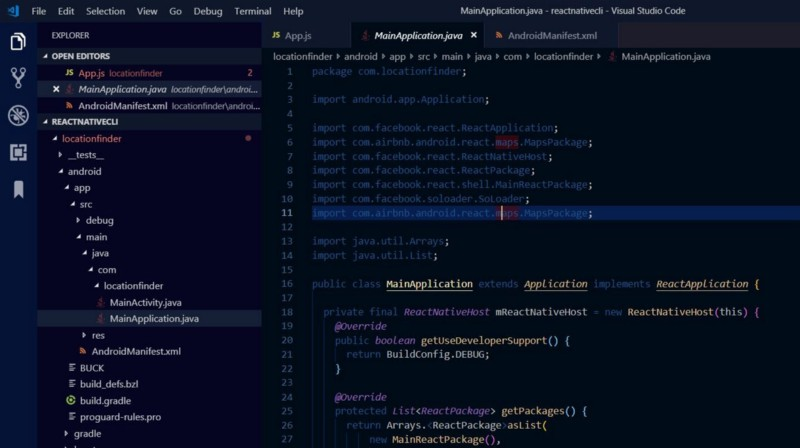800x448 pixels.
Task: Open the Explorer view in activity bar
Action: pos(18,42)
